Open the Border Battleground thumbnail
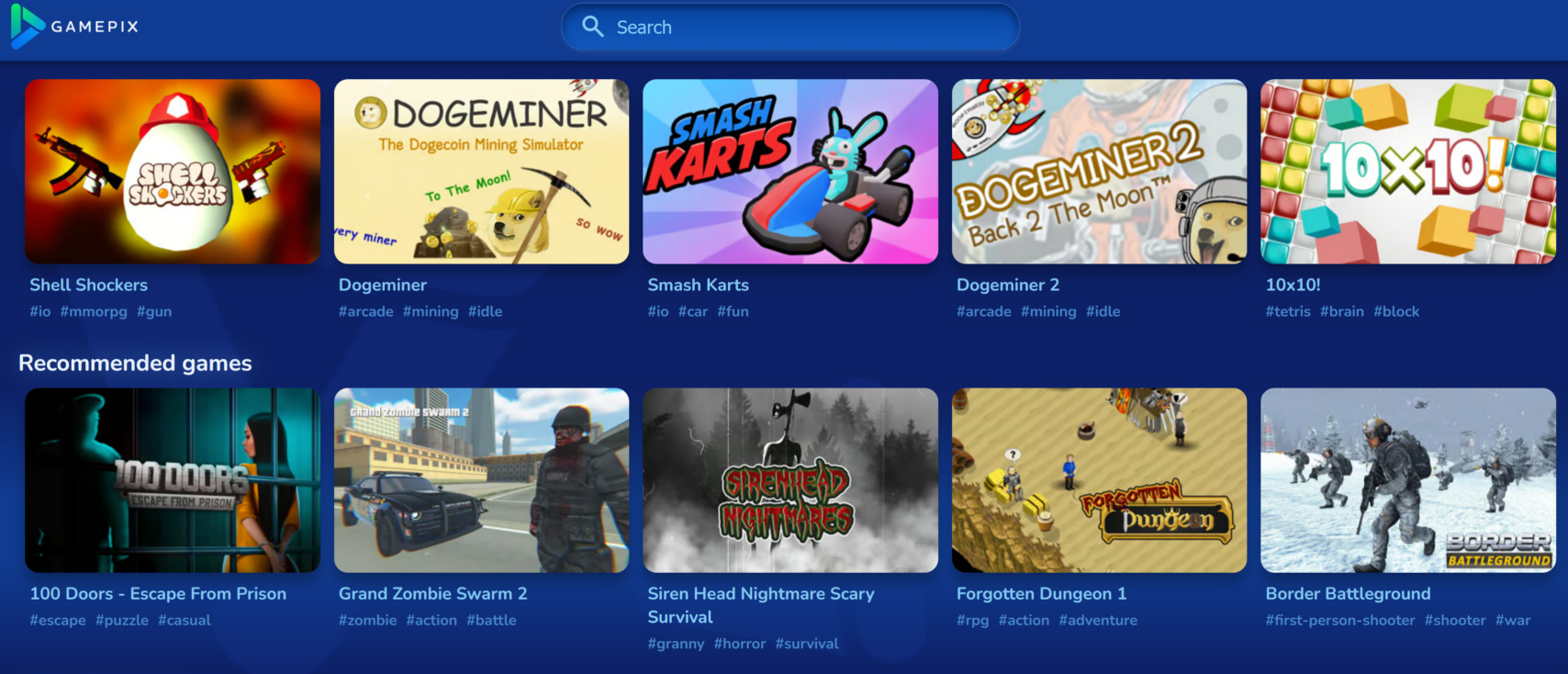The image size is (1568, 674). coord(1408,480)
